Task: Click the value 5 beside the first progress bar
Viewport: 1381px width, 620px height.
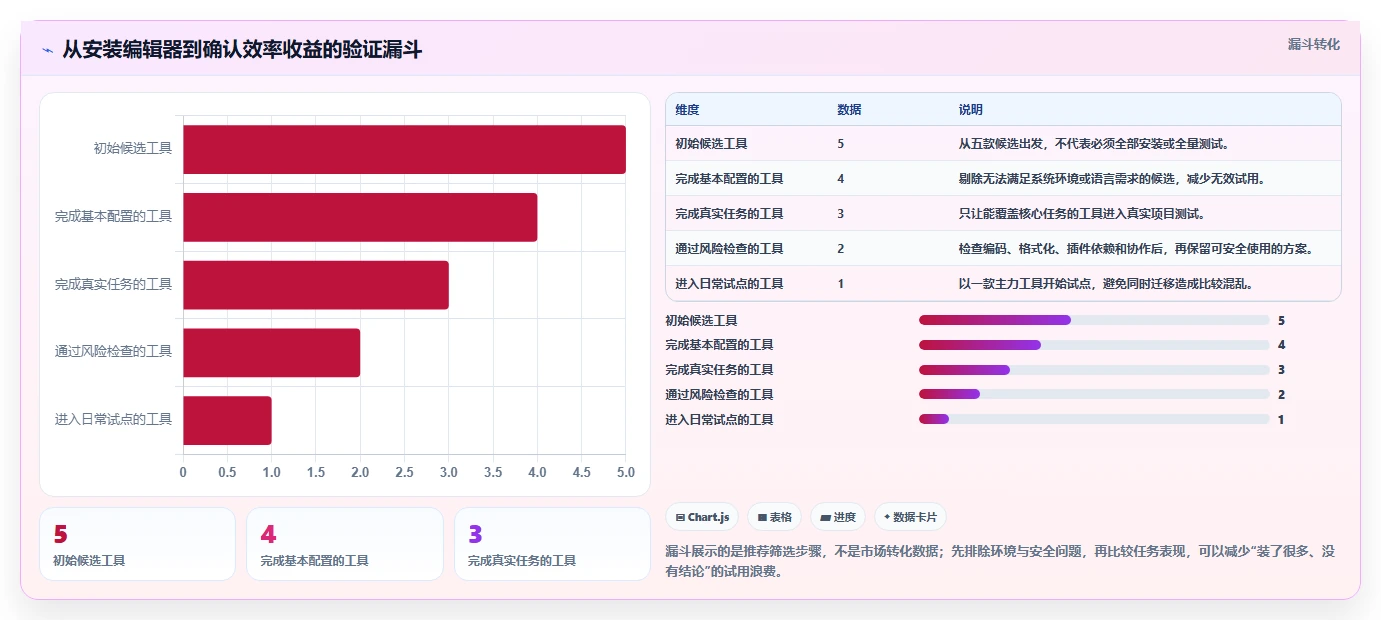Action: [x=1281, y=321]
